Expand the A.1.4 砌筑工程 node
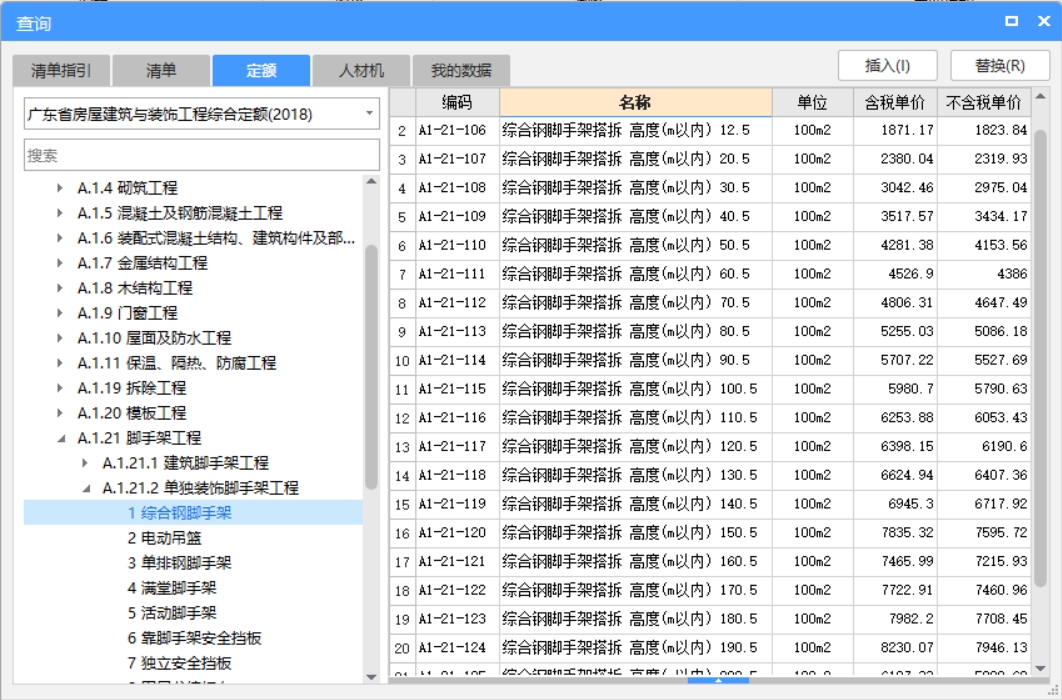The width and height of the screenshot is (1062, 700). point(60,188)
